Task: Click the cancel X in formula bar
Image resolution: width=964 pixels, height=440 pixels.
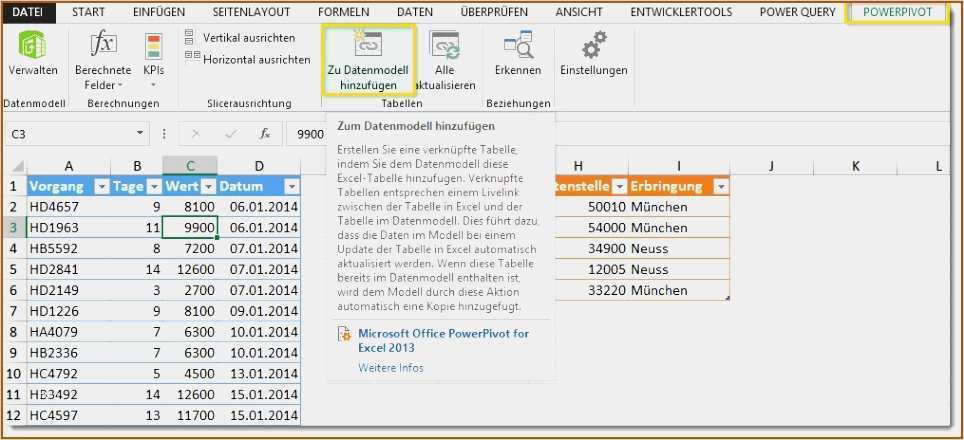Action: click(x=196, y=133)
